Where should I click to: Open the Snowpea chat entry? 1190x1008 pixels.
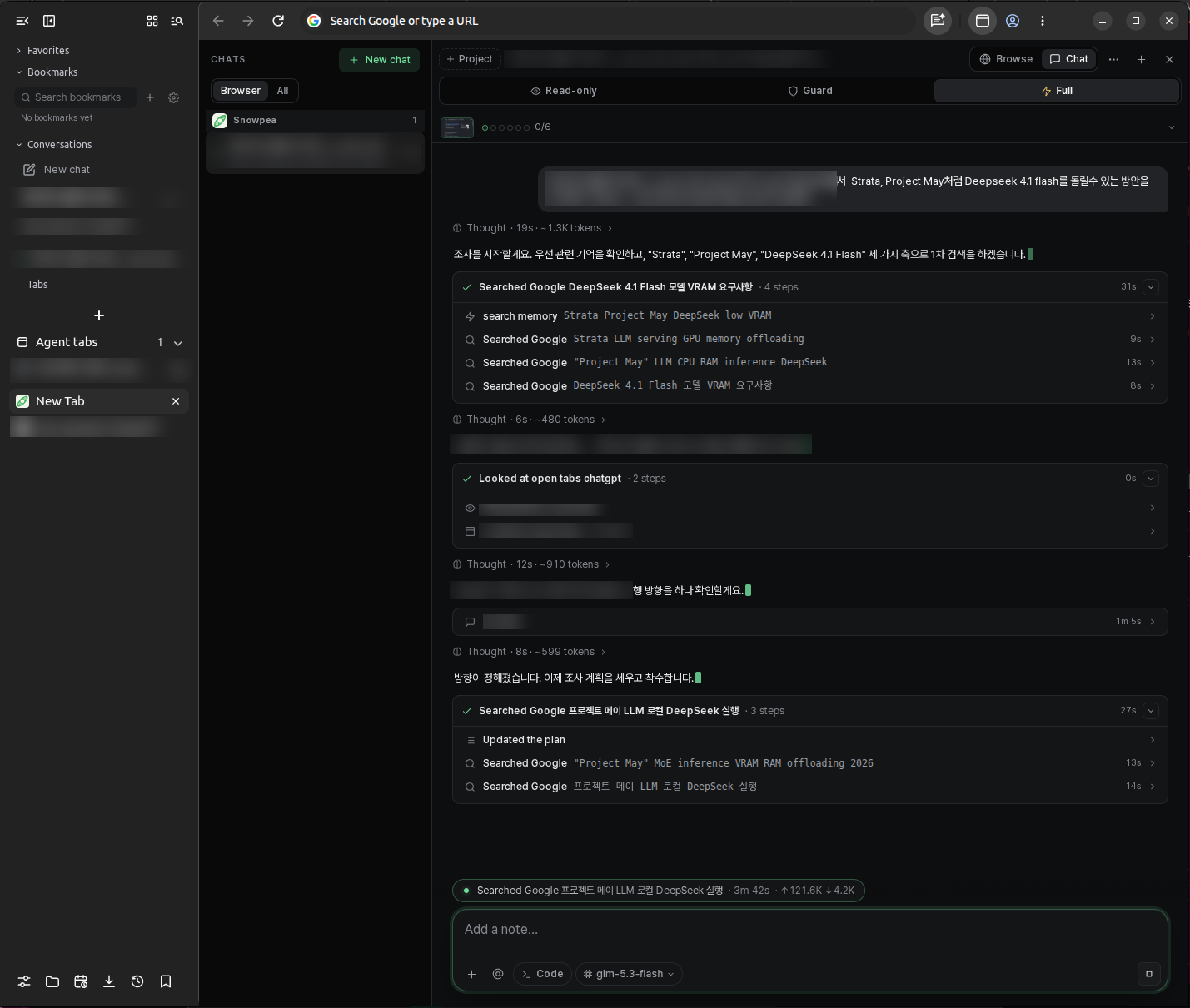pyautogui.click(x=315, y=121)
